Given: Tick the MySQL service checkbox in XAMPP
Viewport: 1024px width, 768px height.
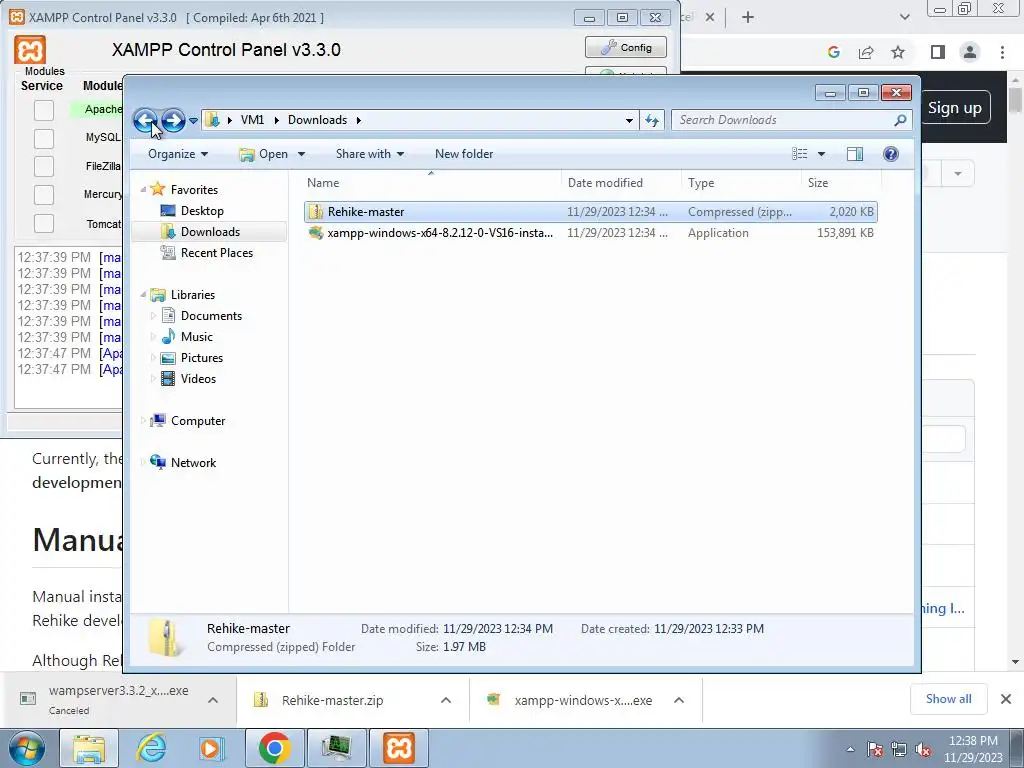Looking at the screenshot, I should pos(44,138).
